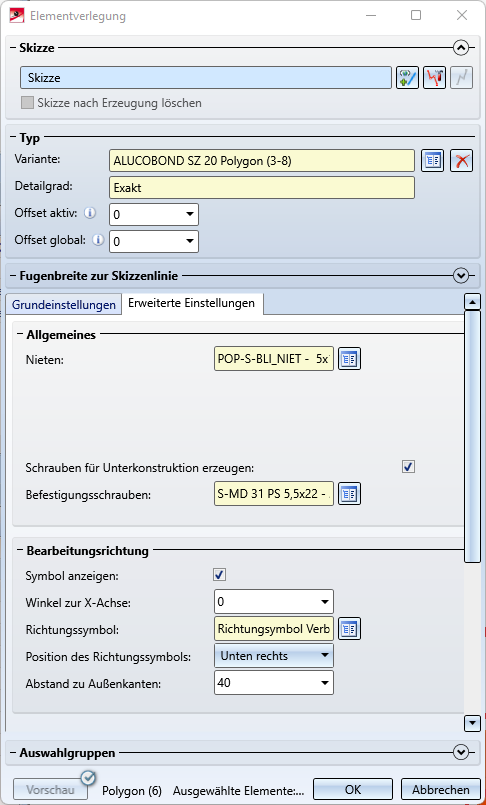Open the Offset aktiv dropdown
The image size is (486, 805).
pos(154,215)
